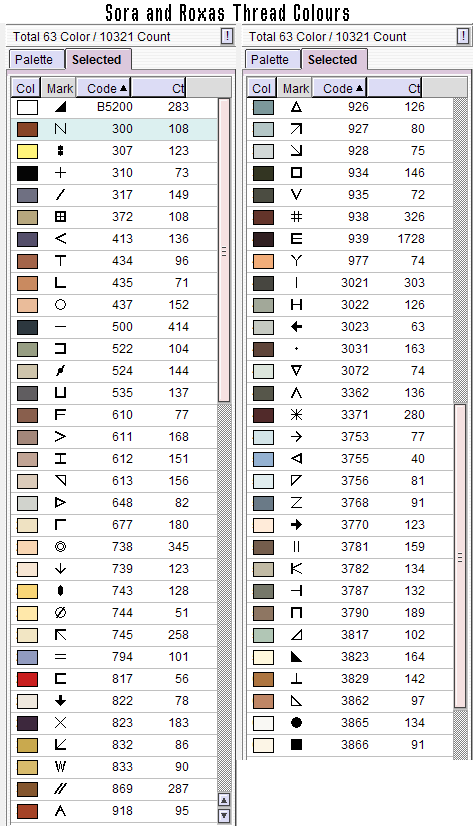
Task: Click the exclamation info button in right panel
Action: click(462, 36)
